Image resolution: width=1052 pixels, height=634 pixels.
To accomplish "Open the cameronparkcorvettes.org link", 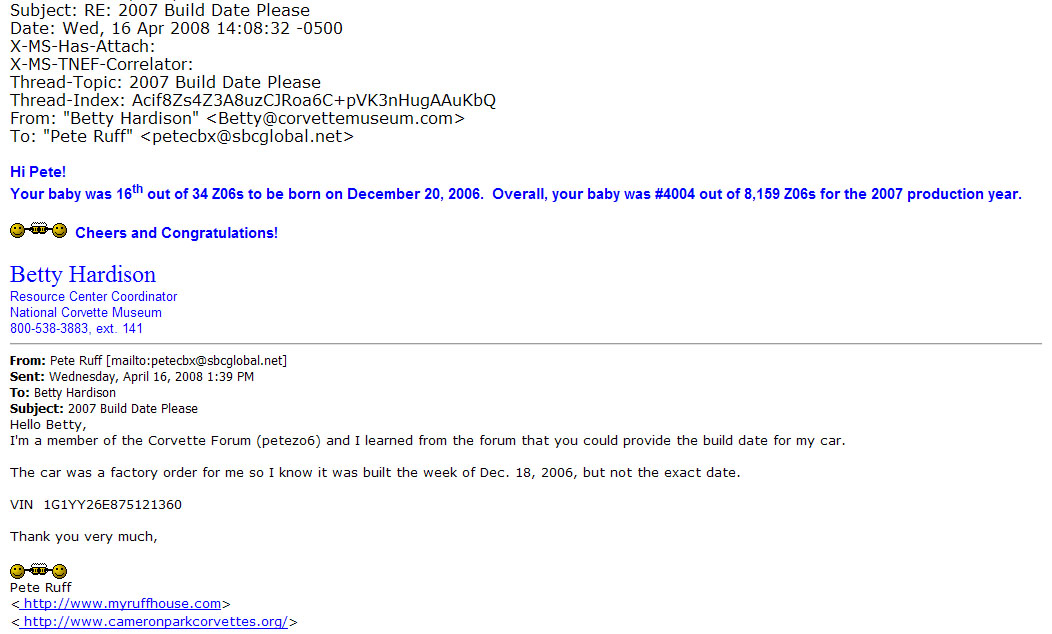I will coord(155,622).
